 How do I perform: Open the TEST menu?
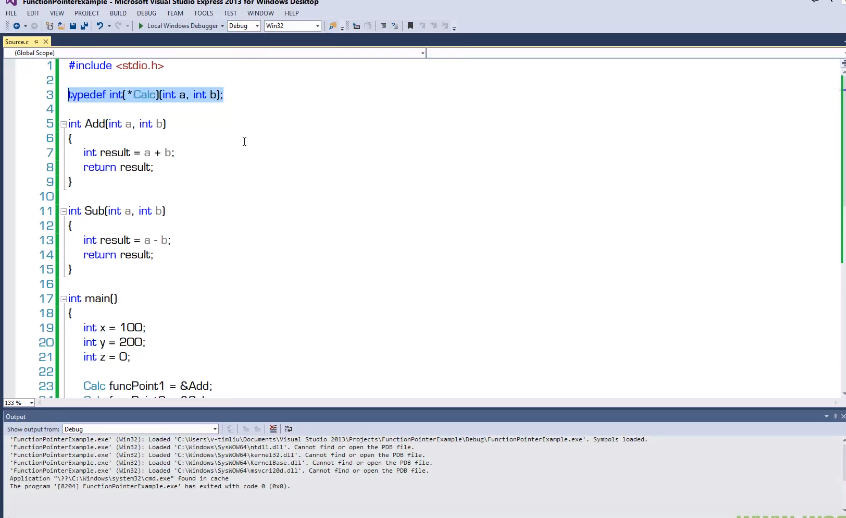[230, 13]
